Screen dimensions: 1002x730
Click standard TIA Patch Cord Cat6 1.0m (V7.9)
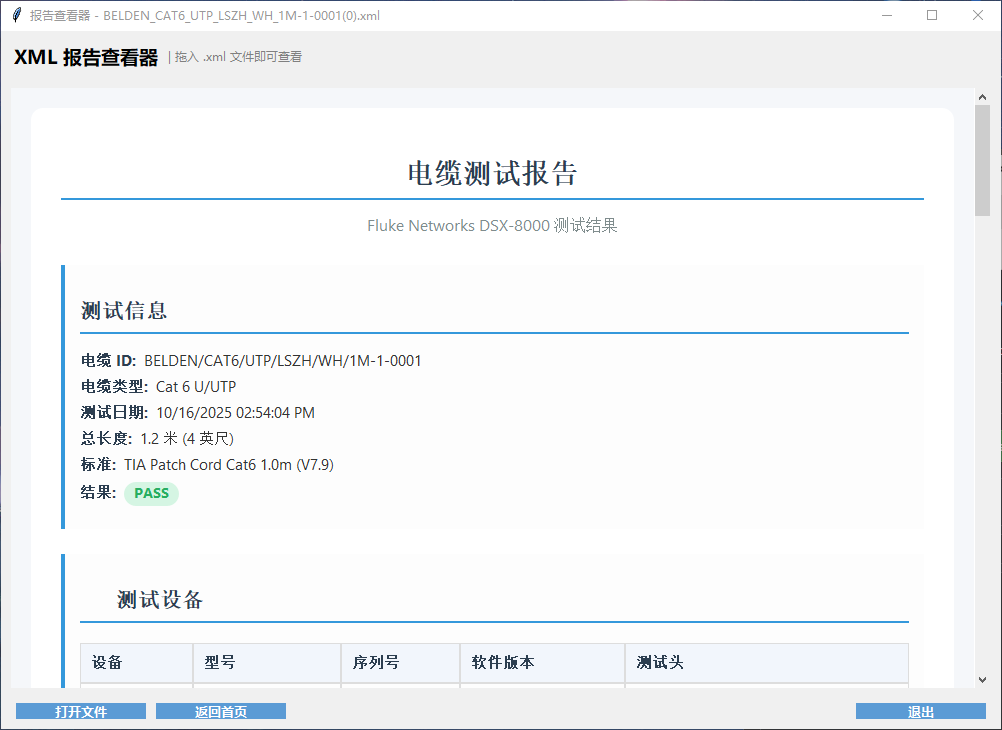229,465
